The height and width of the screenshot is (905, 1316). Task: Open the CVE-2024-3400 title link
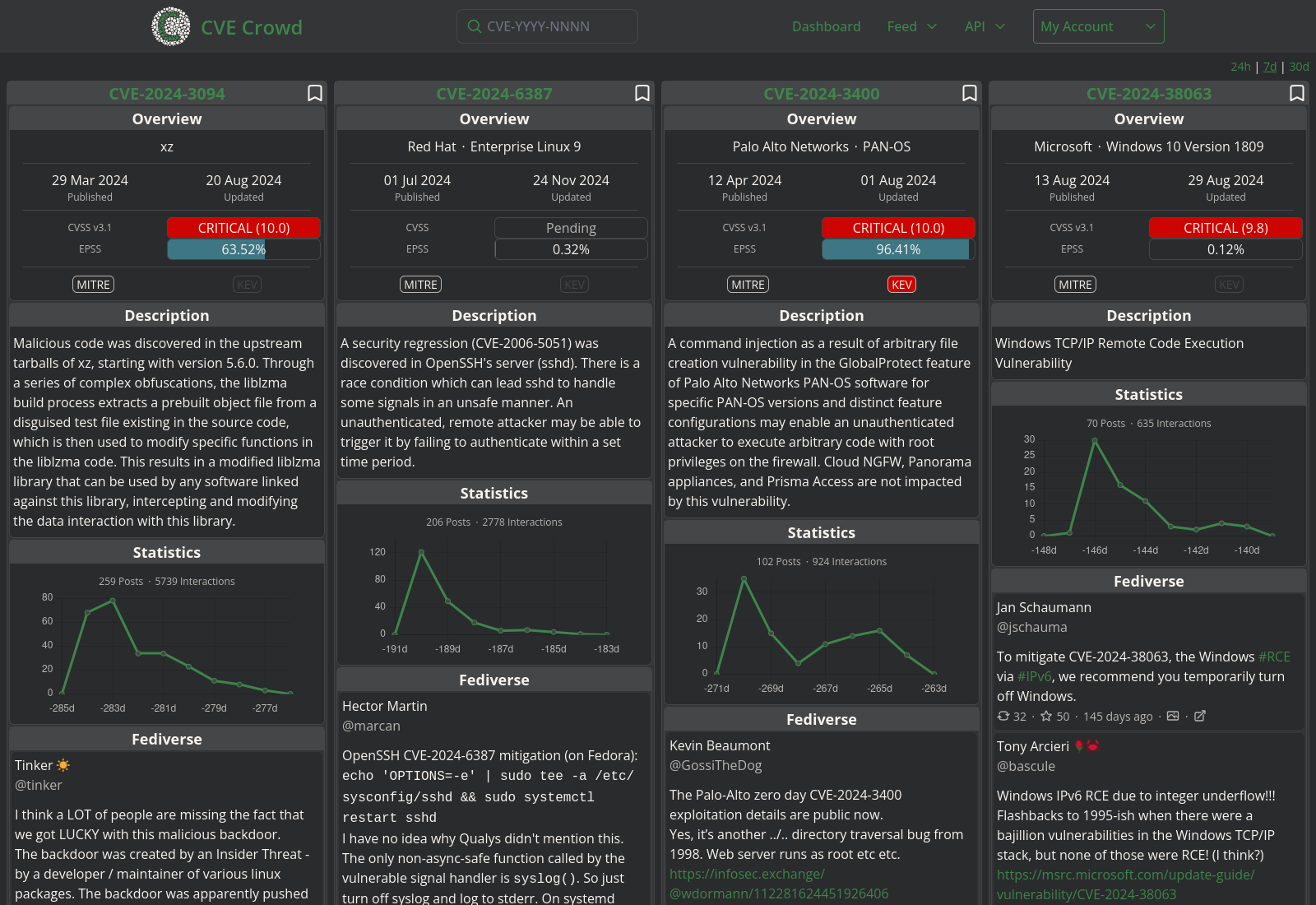tap(822, 94)
